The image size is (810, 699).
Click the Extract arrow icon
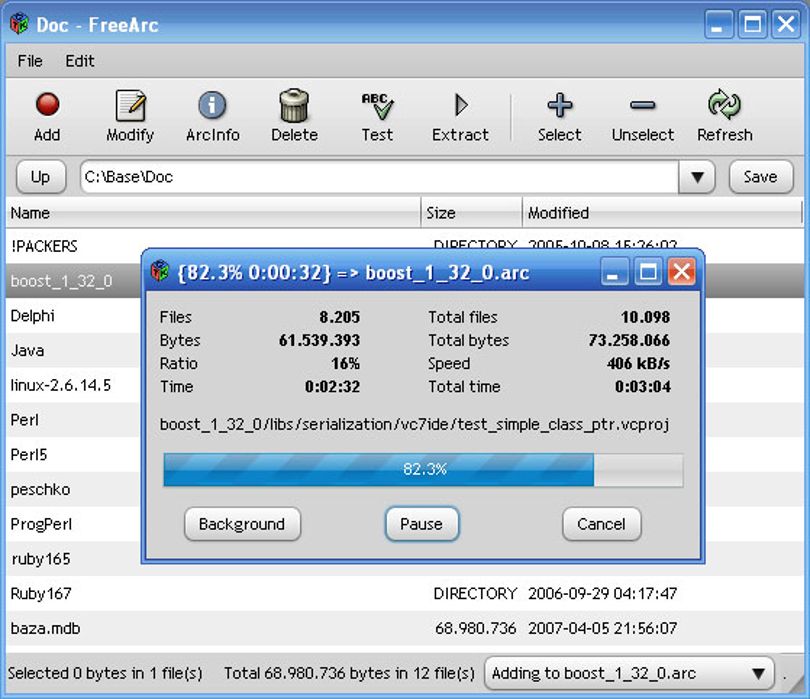(461, 105)
